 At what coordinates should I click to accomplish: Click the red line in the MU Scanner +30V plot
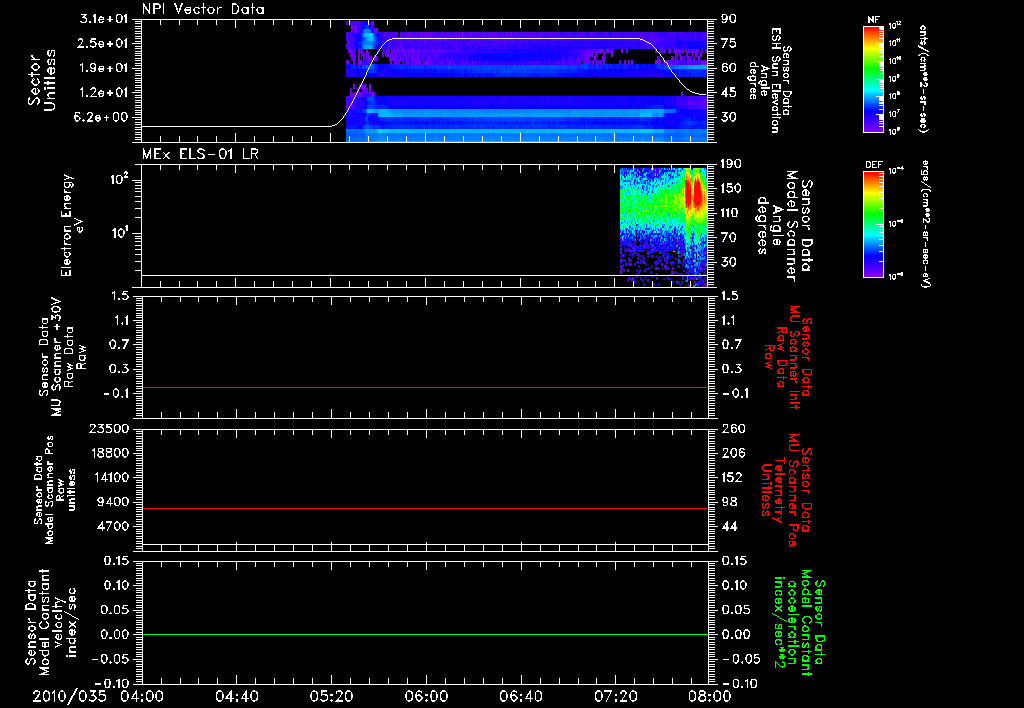pos(425,387)
